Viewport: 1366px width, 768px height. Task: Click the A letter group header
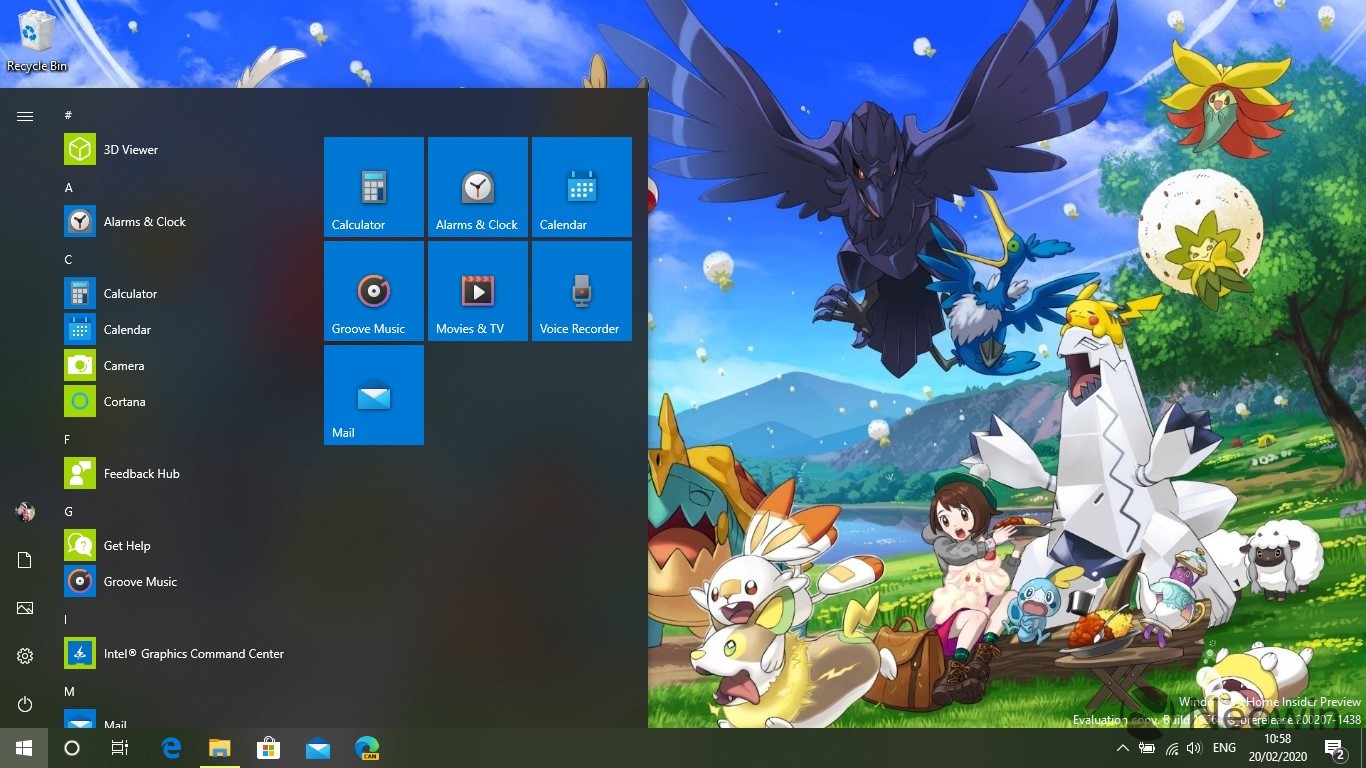pos(68,187)
